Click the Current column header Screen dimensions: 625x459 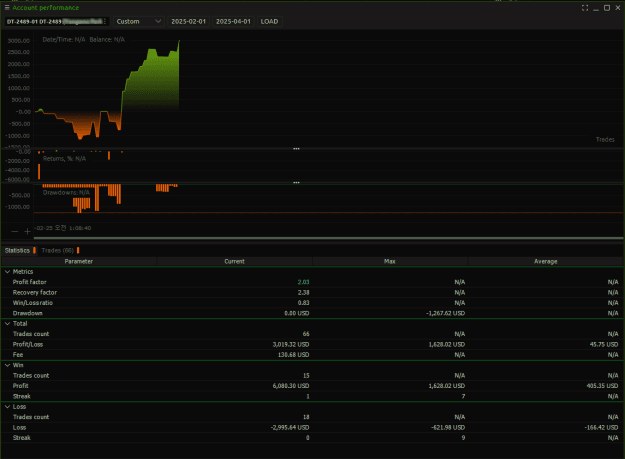234,261
